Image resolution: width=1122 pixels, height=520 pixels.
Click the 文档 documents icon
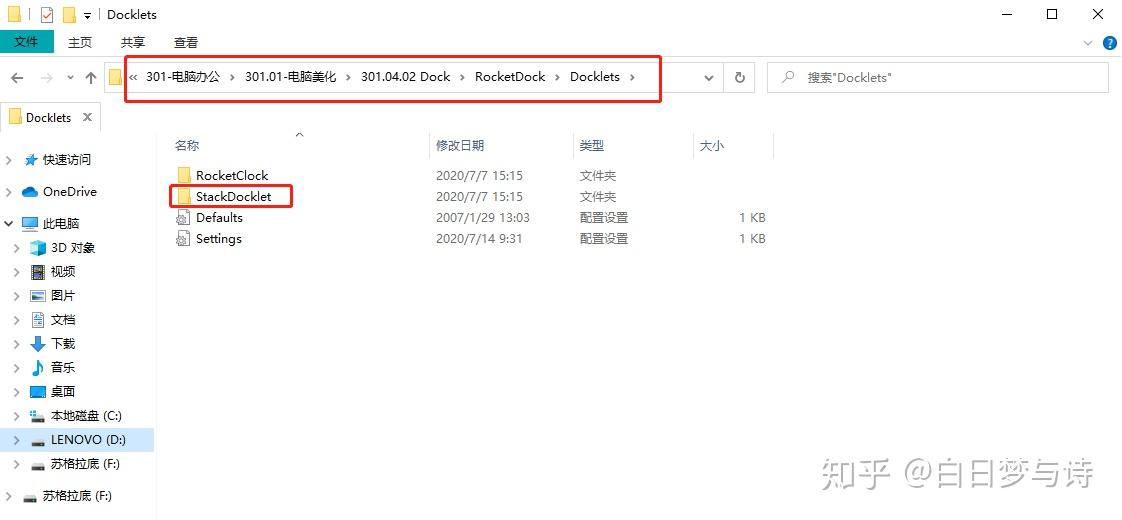[38, 320]
